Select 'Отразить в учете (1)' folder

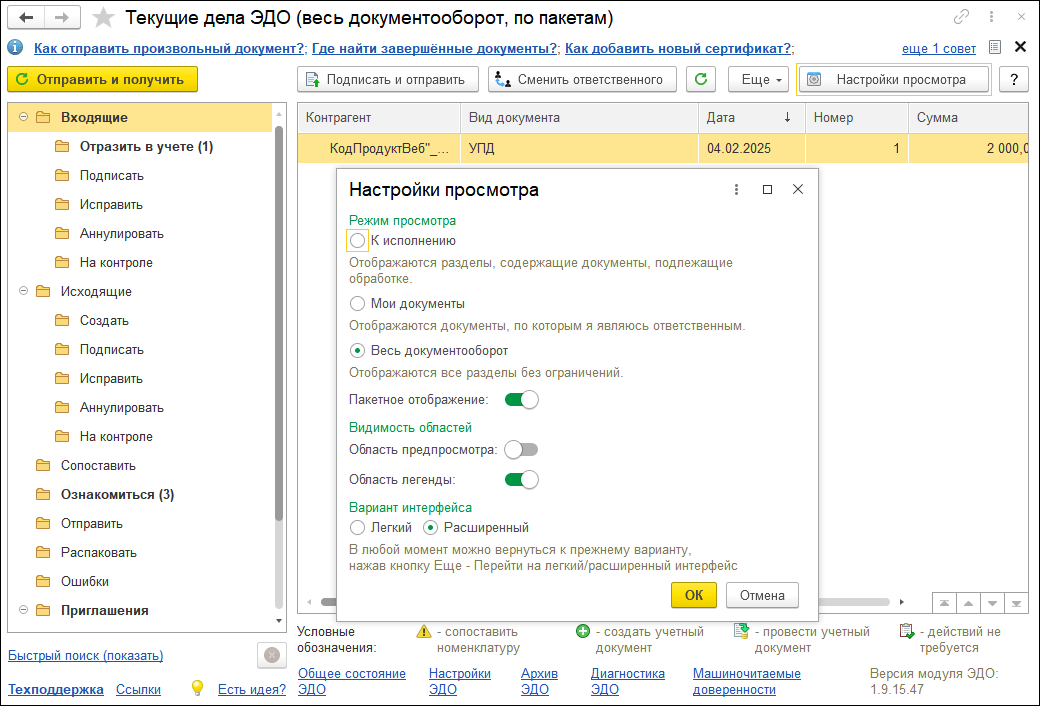146,146
